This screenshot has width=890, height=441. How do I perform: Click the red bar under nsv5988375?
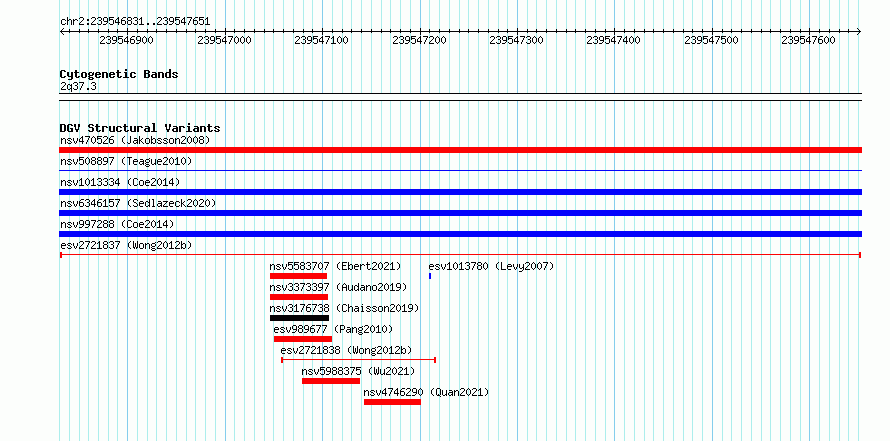point(331,381)
